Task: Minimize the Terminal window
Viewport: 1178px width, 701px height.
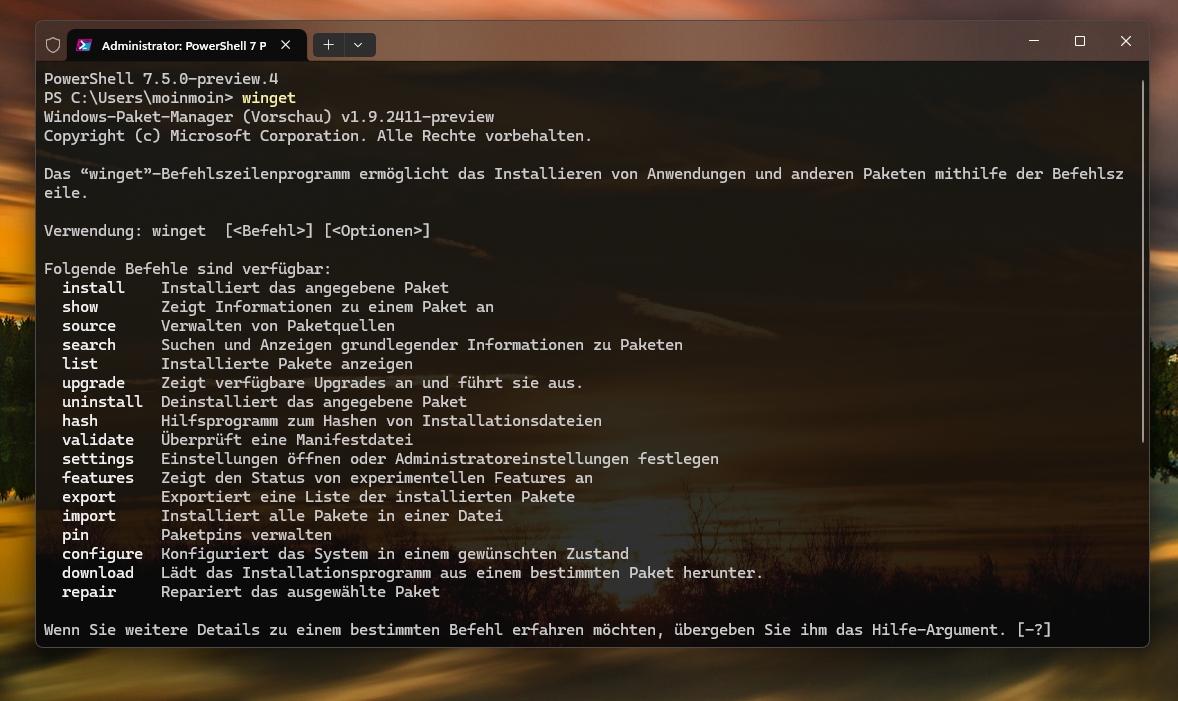Action: point(1034,41)
